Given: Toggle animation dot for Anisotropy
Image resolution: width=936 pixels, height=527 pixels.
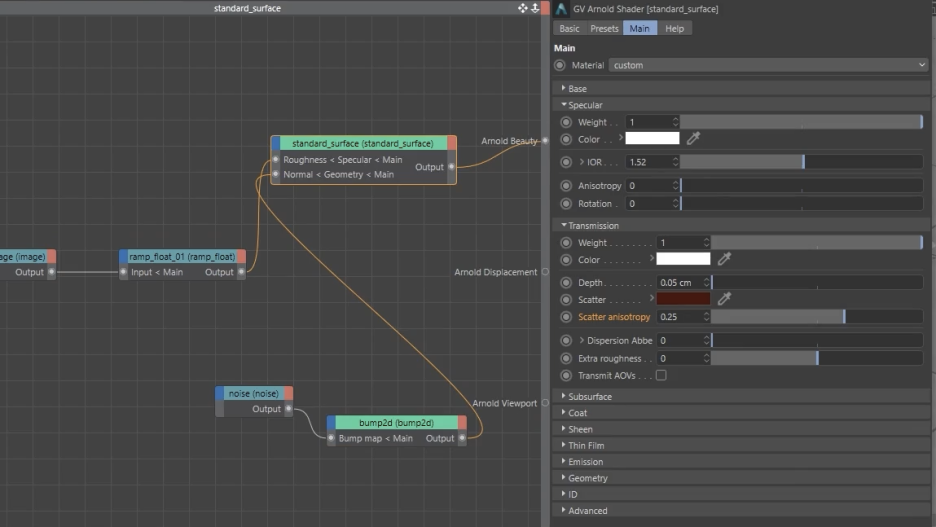Looking at the screenshot, I should 566,186.
